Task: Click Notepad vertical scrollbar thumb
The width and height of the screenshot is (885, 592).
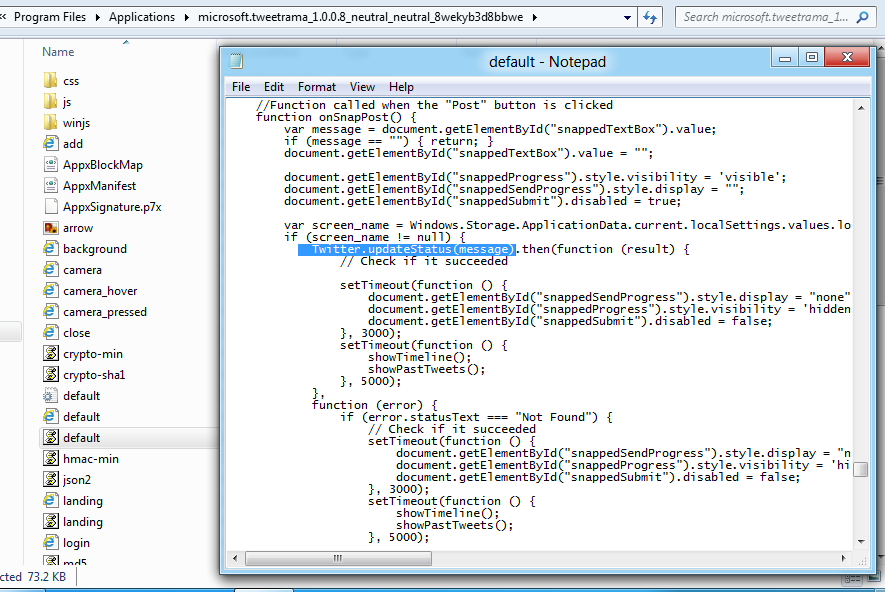Action: 861,470
